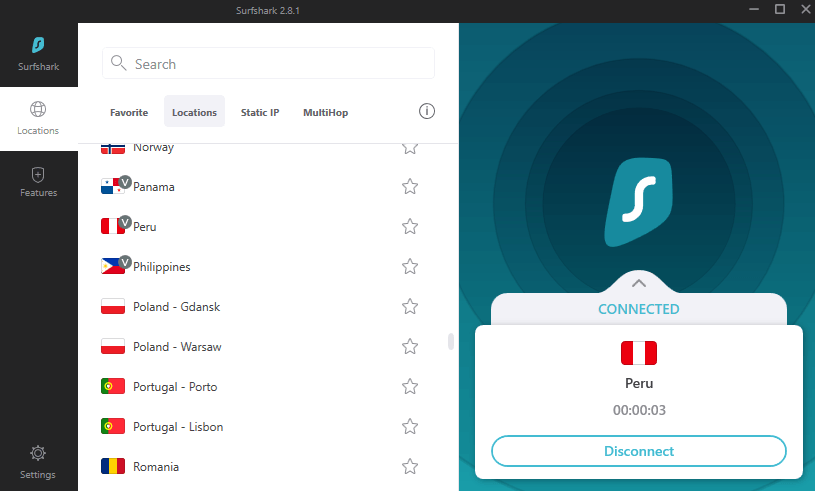Open Settings gear in the sidebar
Image resolution: width=815 pixels, height=491 pixels.
point(37,462)
